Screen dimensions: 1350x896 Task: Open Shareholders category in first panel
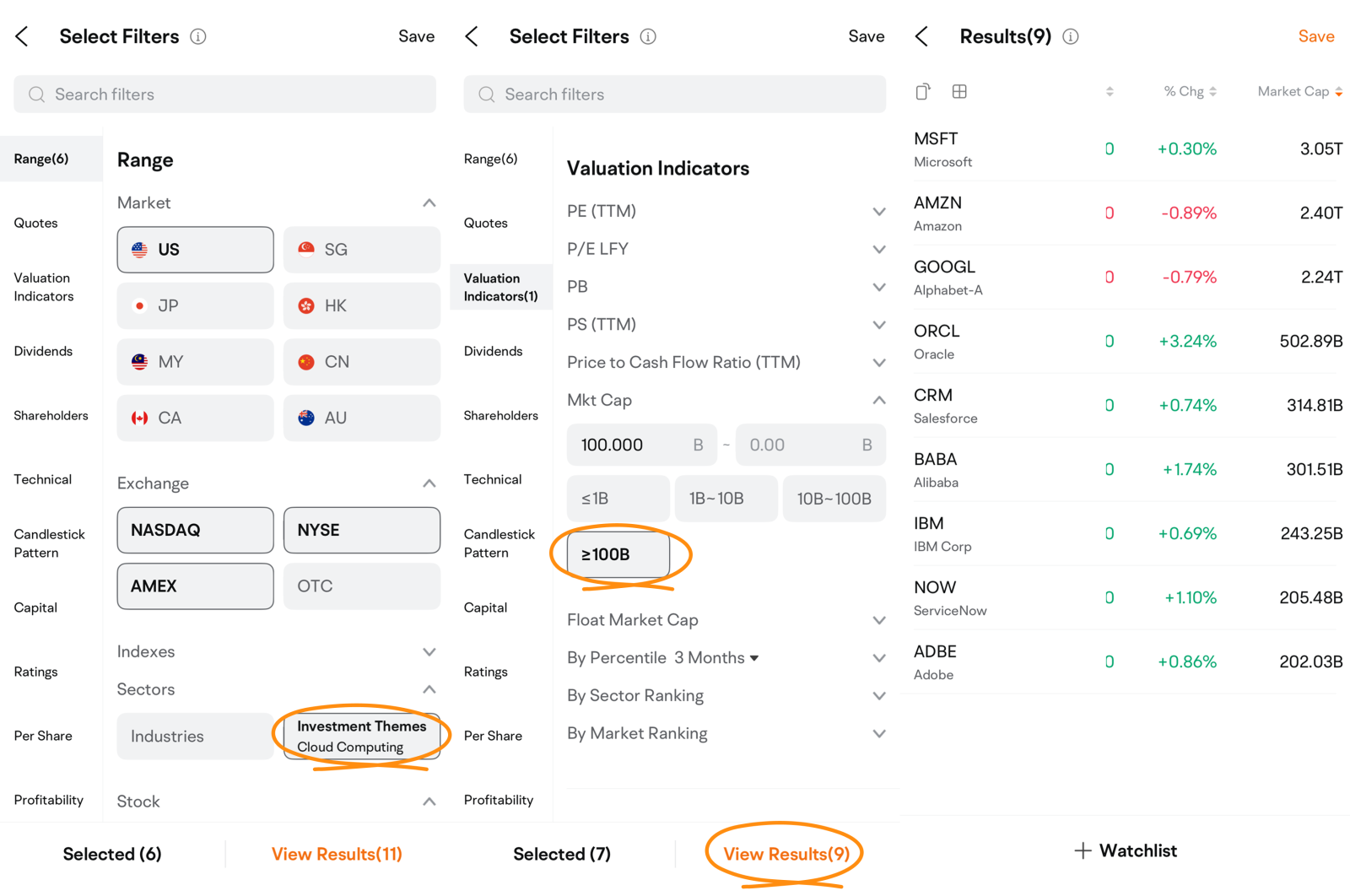51,415
